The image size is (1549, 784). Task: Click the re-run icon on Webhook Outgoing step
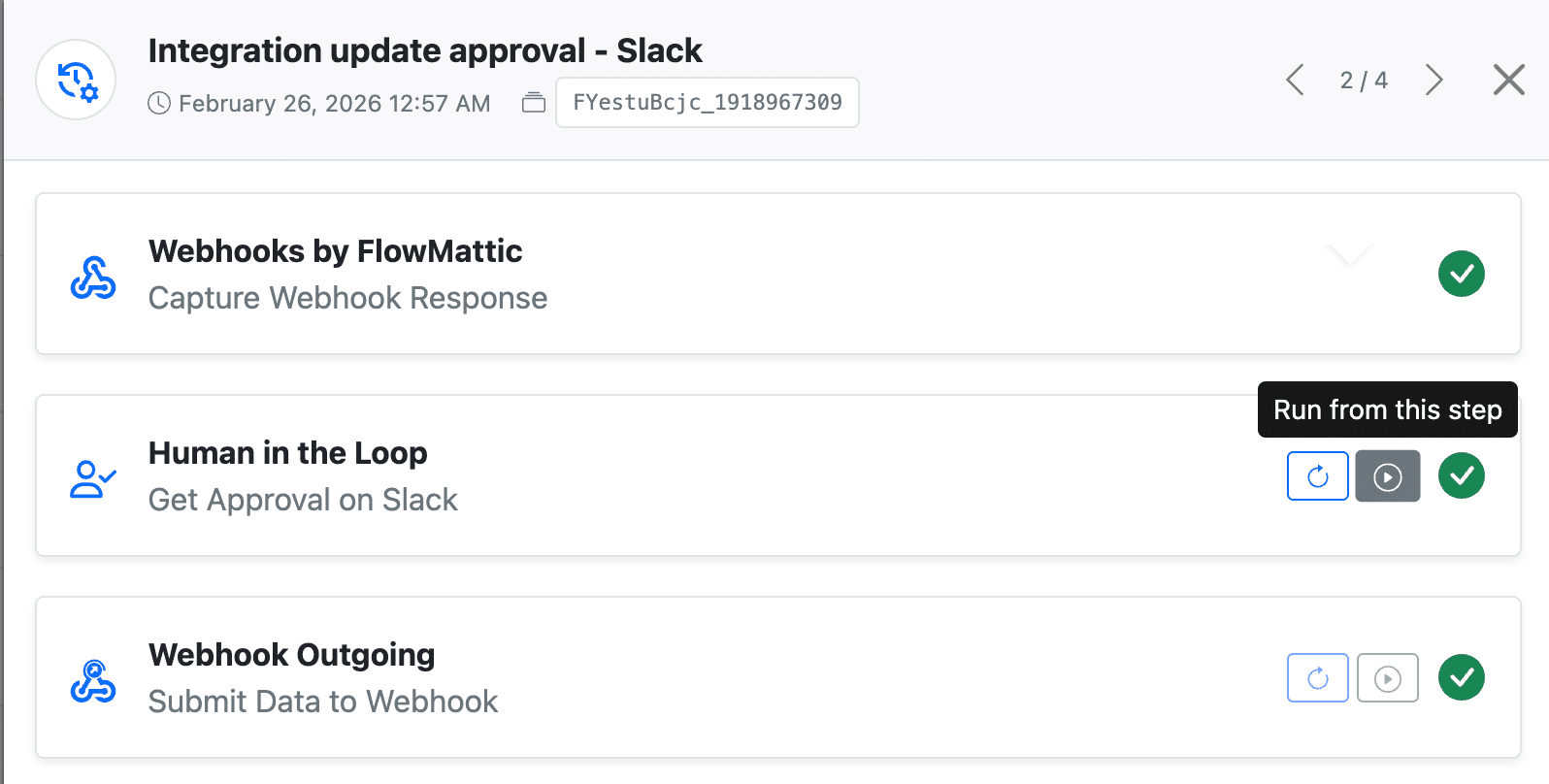click(x=1317, y=677)
